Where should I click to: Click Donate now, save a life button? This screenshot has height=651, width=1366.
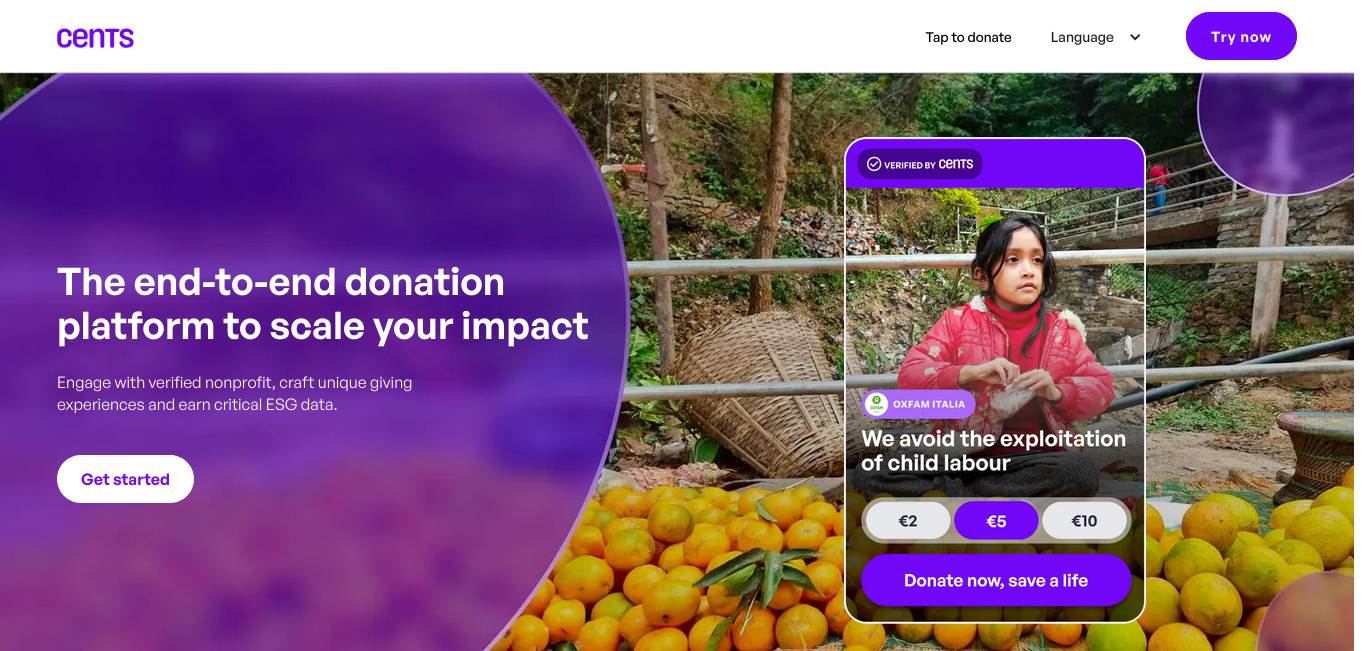[x=996, y=580]
